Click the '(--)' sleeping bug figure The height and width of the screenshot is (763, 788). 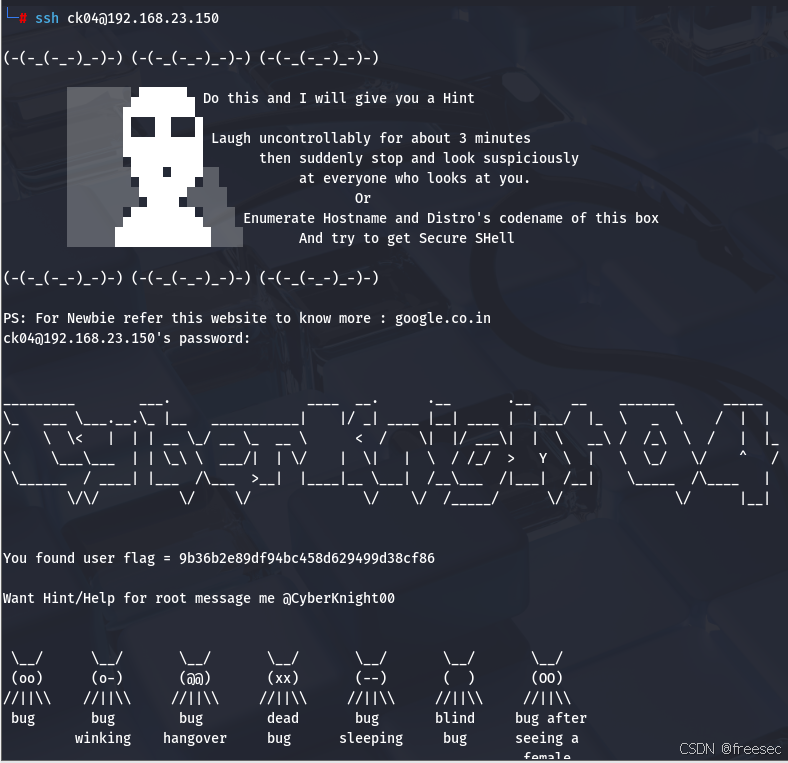[371, 679]
